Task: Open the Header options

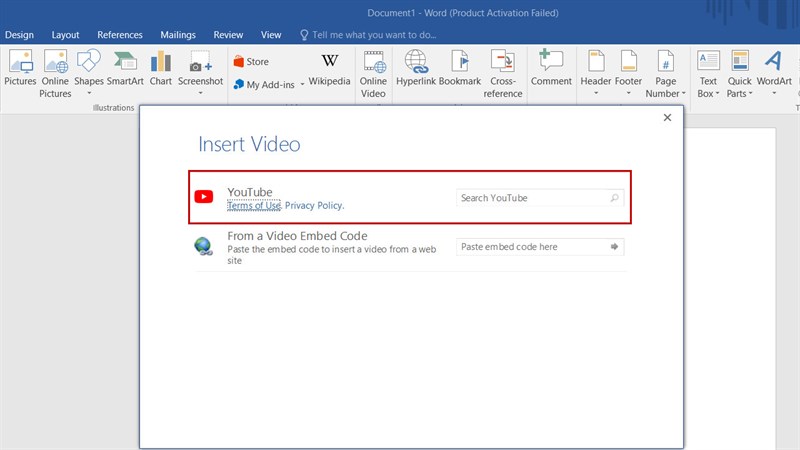Action: (x=595, y=73)
